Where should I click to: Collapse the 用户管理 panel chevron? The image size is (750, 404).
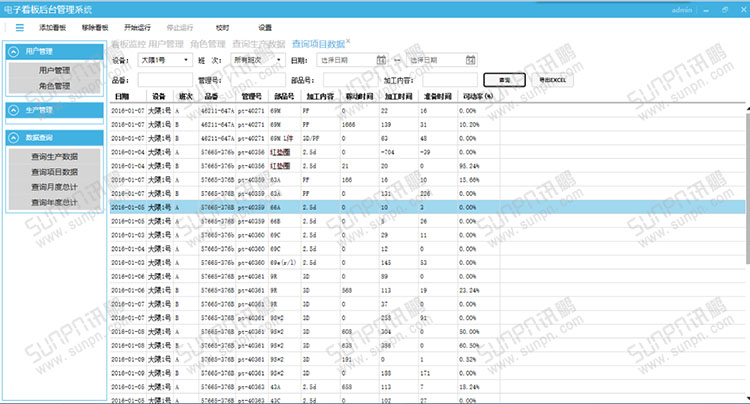(13, 51)
